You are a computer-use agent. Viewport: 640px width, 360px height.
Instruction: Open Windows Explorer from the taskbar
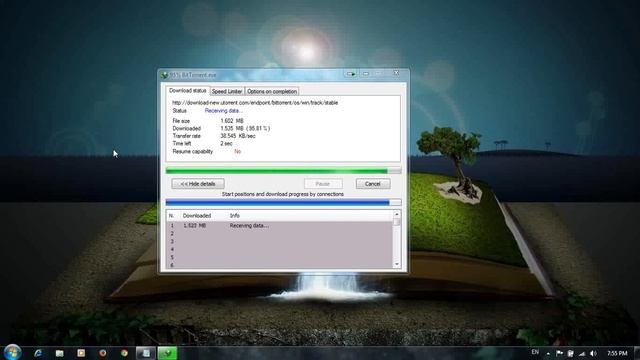(x=60, y=353)
